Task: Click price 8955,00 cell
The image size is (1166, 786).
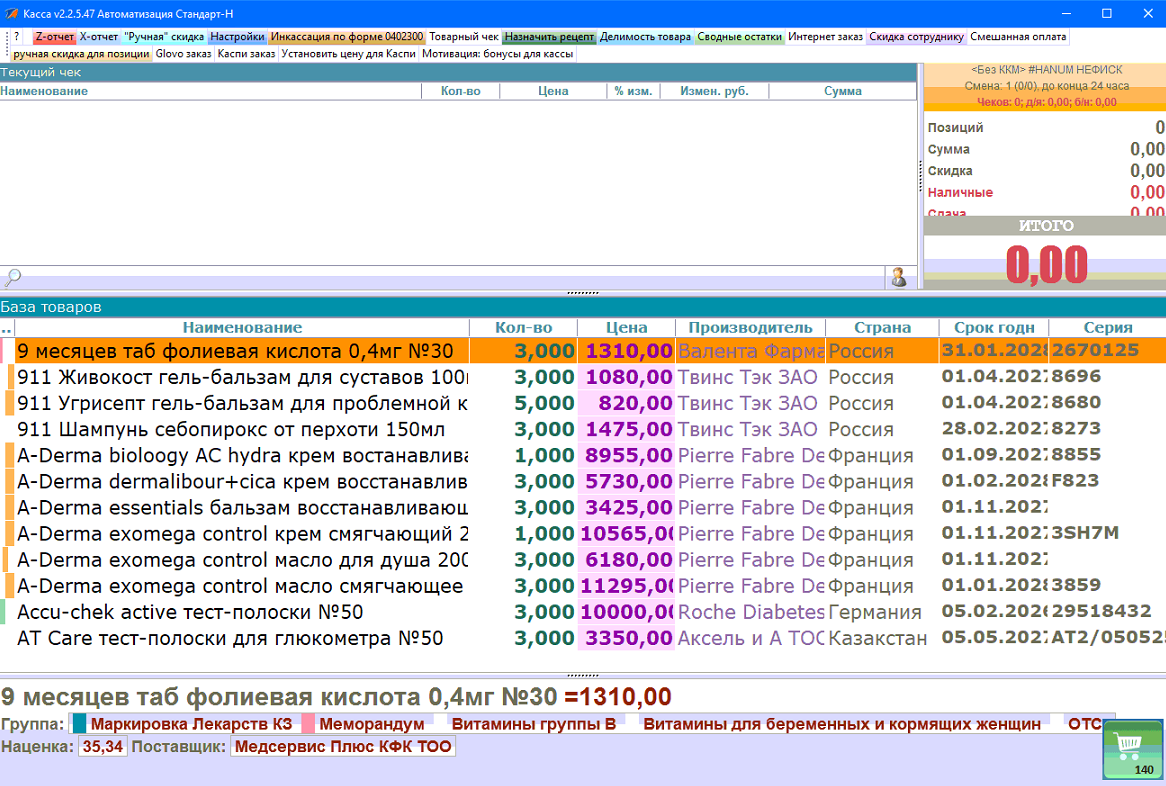Action: tap(626, 455)
